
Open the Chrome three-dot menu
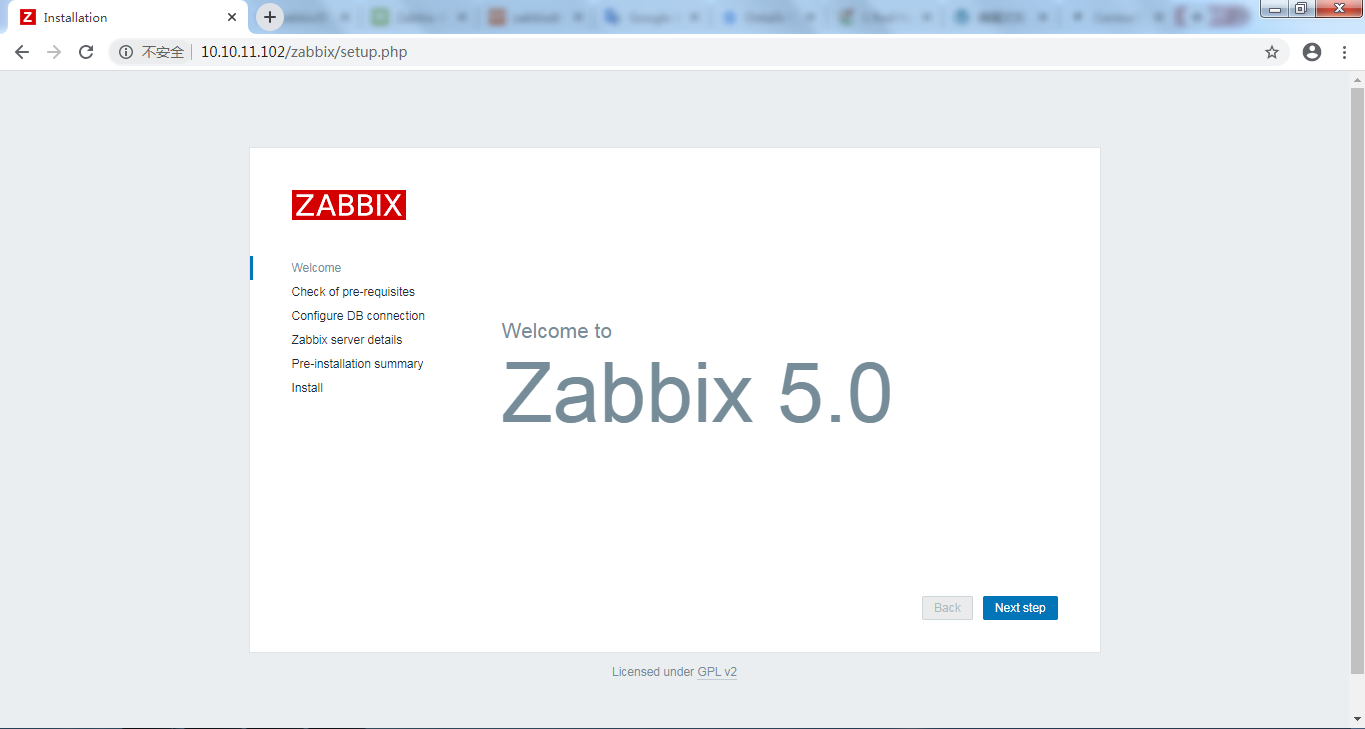1344,52
